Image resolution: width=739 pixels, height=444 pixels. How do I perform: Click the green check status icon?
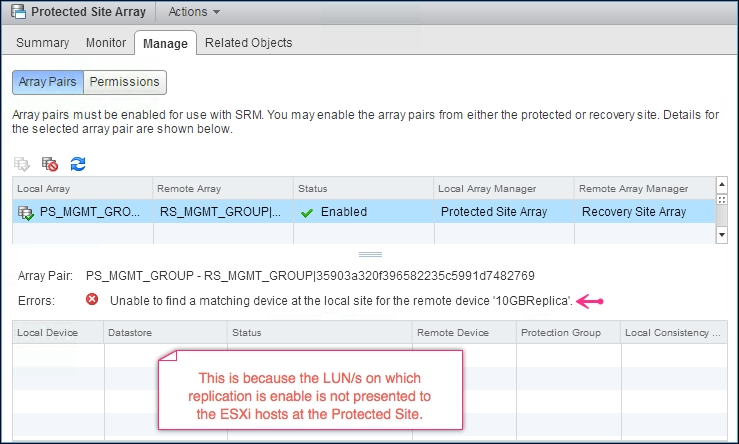click(307, 213)
